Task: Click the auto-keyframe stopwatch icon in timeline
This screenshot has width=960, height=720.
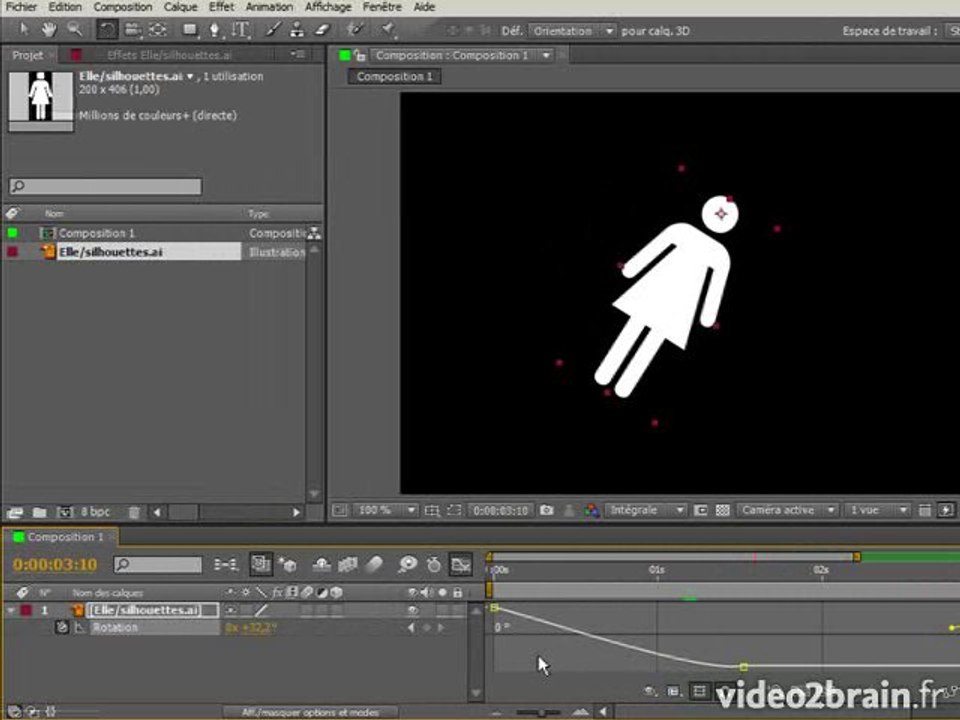Action: [434, 564]
